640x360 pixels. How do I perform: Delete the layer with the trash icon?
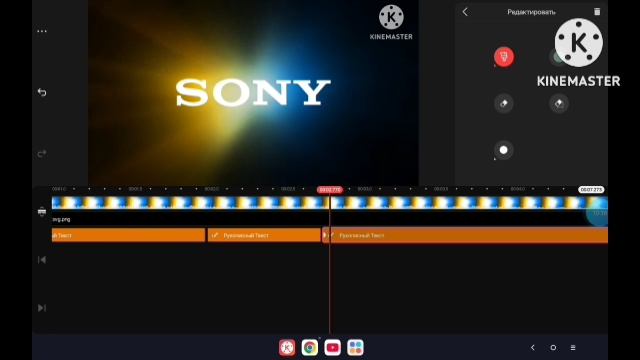click(597, 12)
